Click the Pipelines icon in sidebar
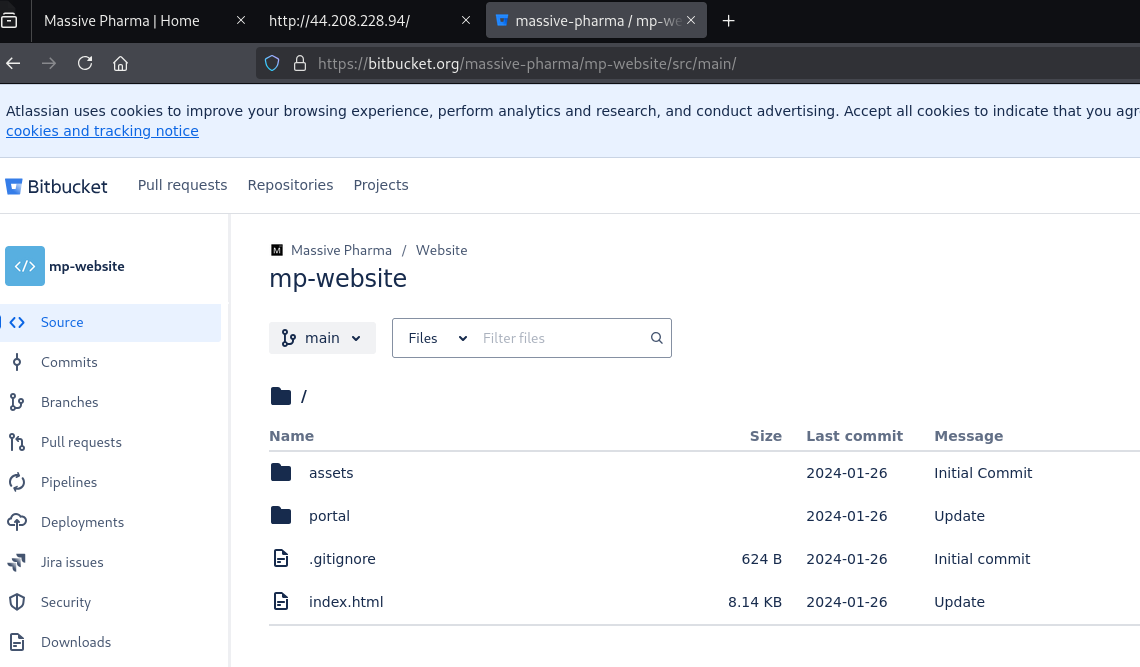 coord(17,482)
